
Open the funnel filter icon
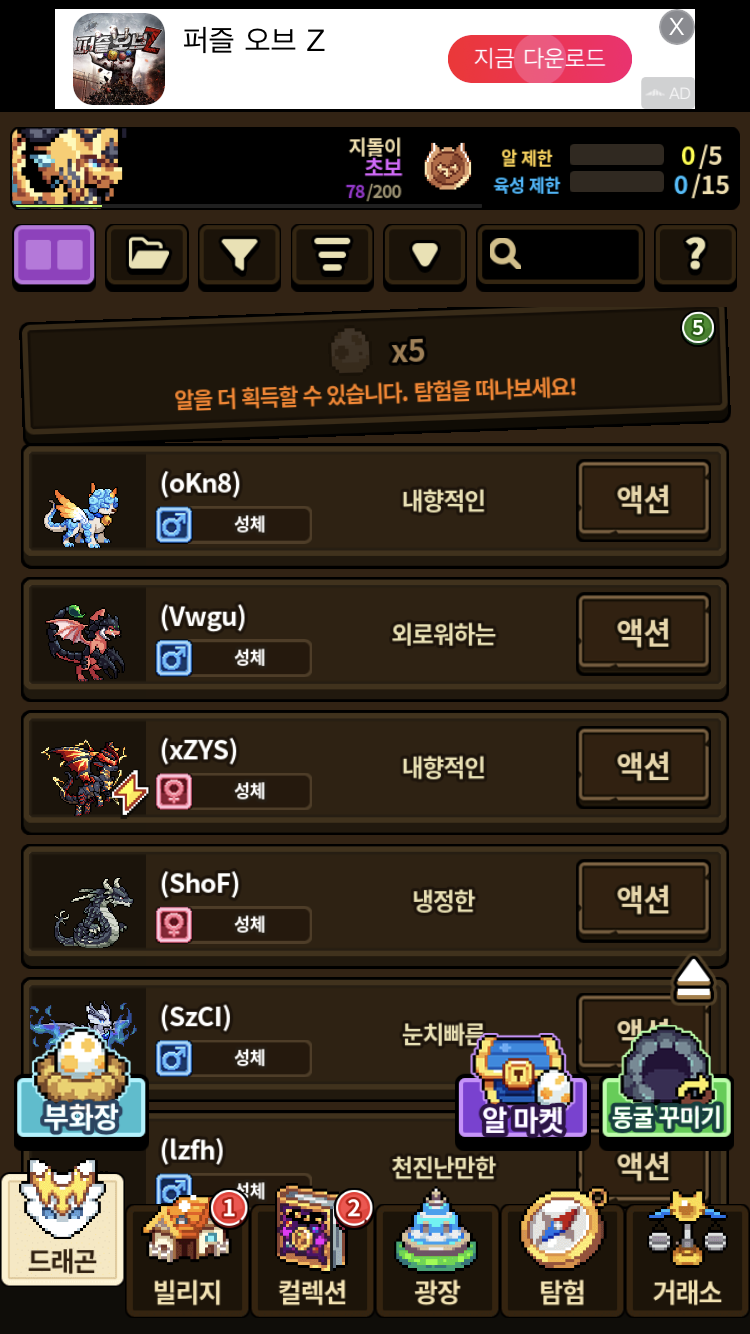click(240, 254)
